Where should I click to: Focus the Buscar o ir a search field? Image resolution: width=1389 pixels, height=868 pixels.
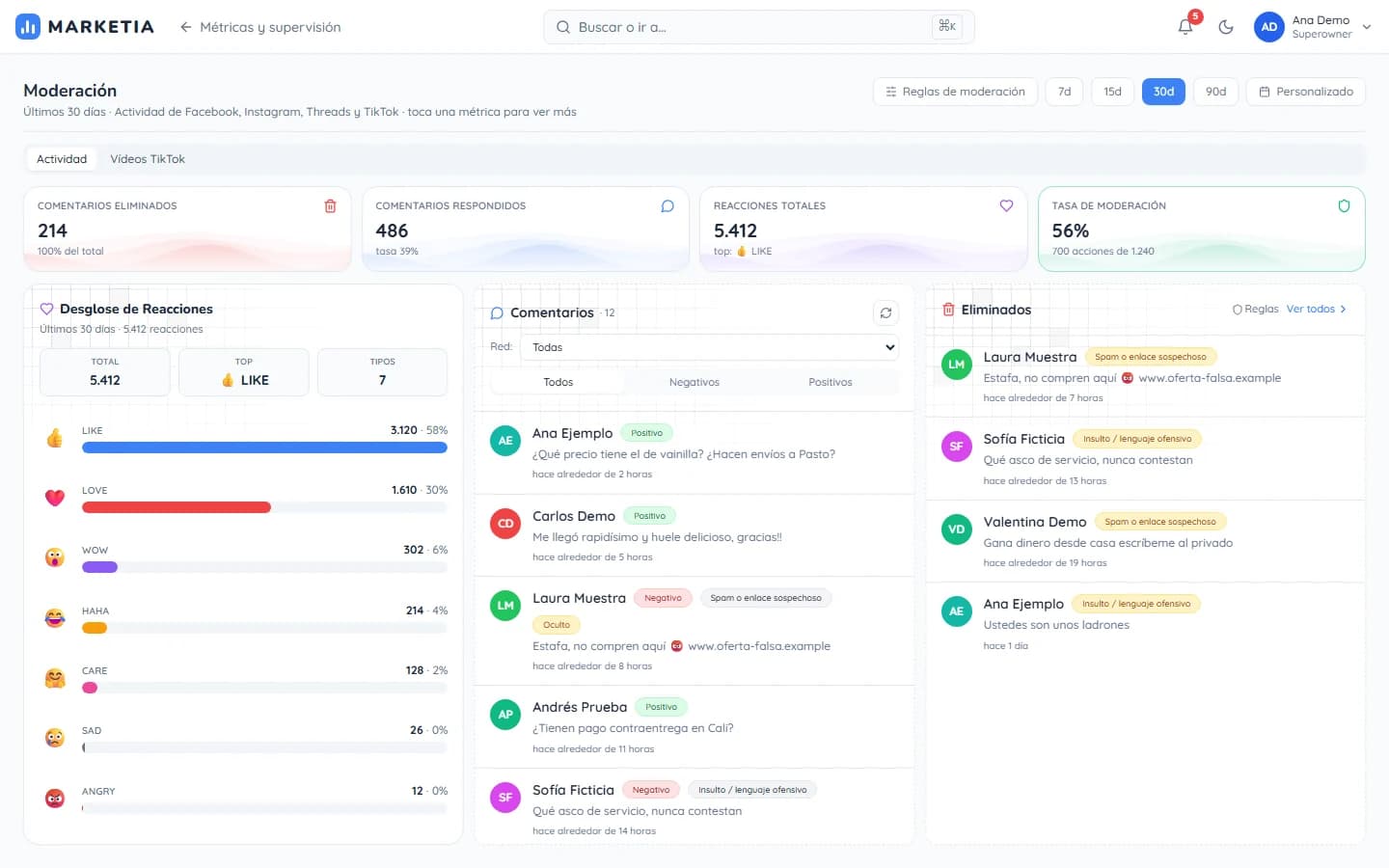coord(758,27)
